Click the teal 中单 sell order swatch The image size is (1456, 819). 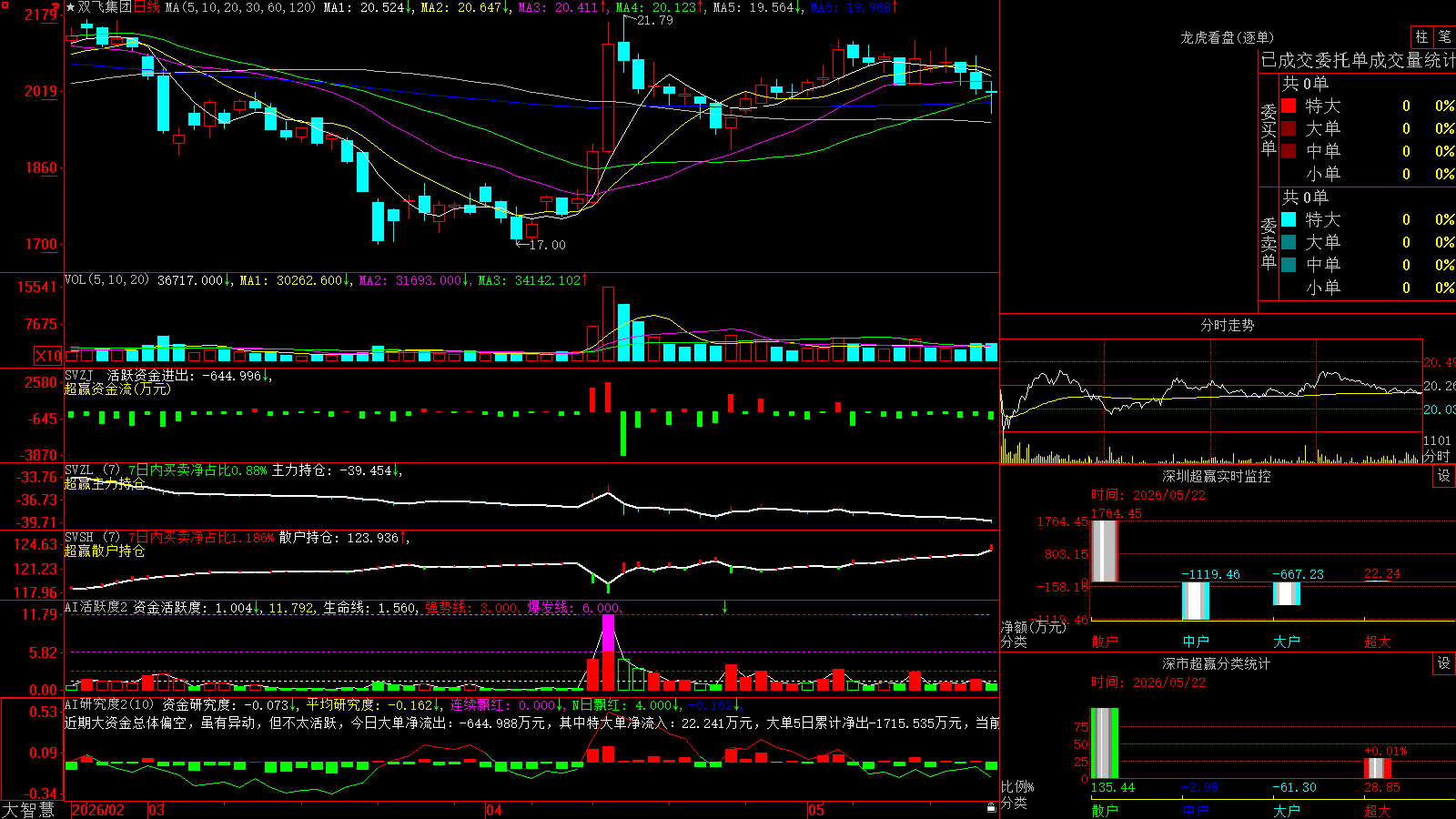[x=1289, y=265]
